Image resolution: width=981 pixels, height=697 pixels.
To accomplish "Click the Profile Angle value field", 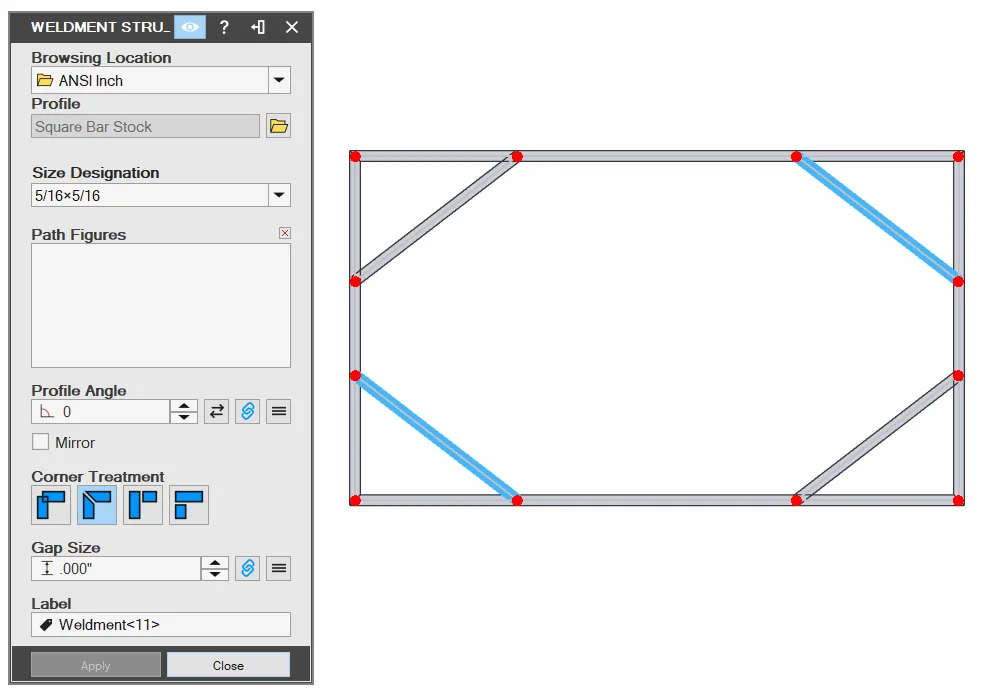I will click(x=100, y=412).
